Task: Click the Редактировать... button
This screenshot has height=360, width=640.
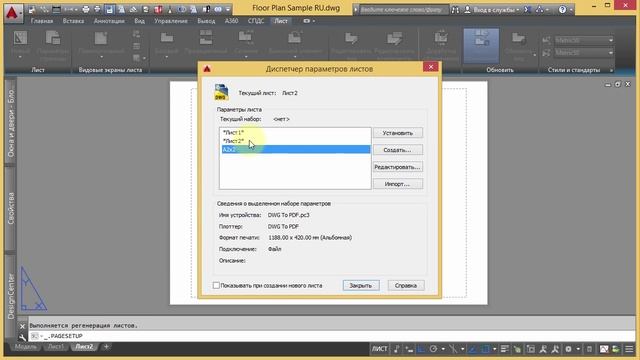Action: tap(398, 167)
